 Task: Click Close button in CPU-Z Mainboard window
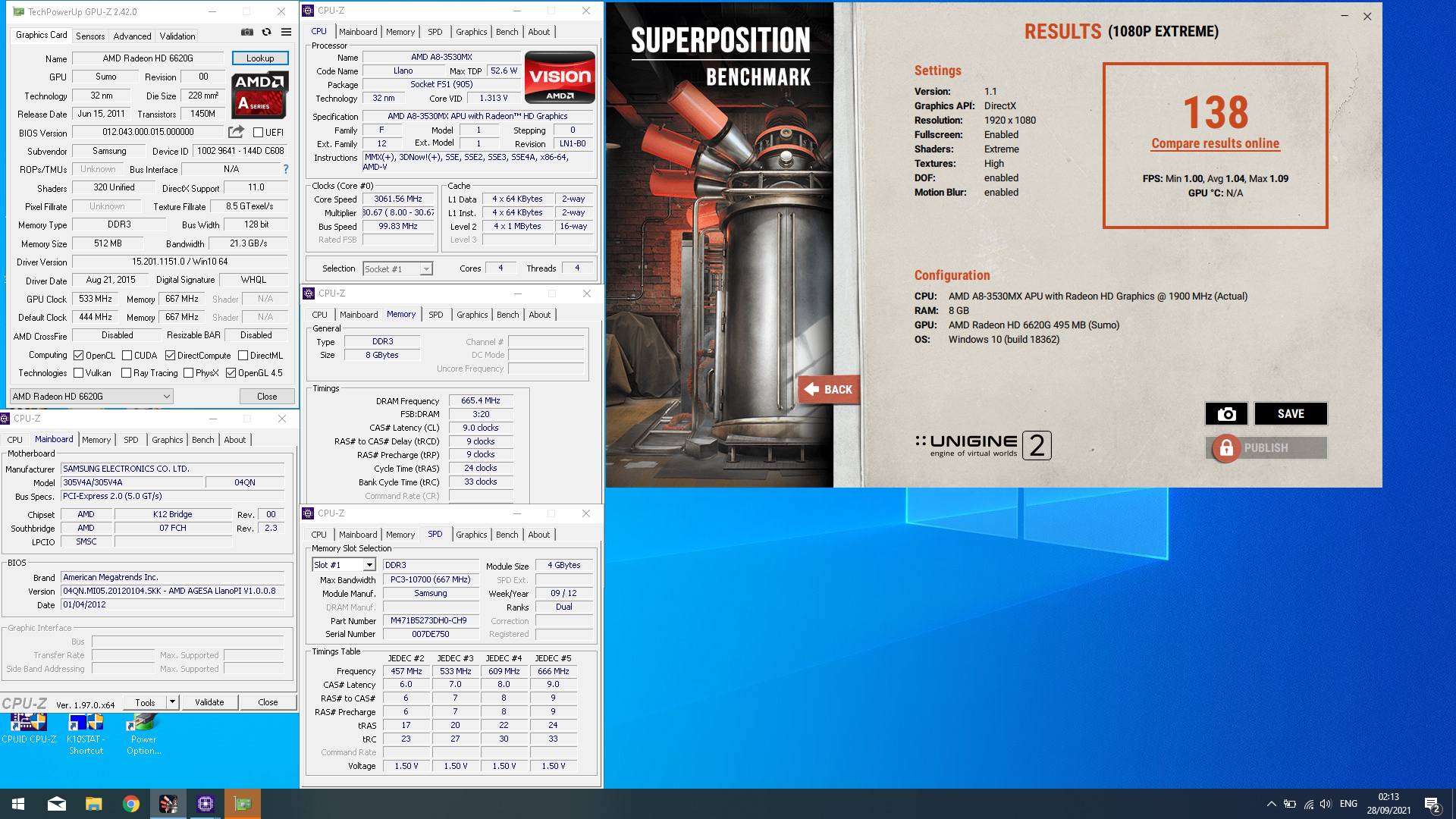coord(268,702)
